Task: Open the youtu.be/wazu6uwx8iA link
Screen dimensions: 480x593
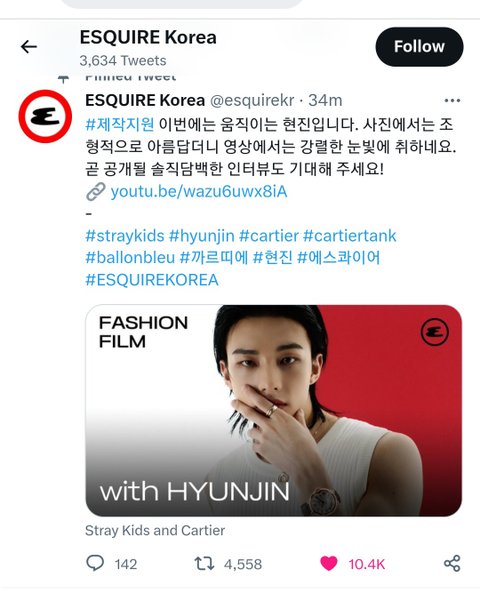Action: (x=199, y=191)
